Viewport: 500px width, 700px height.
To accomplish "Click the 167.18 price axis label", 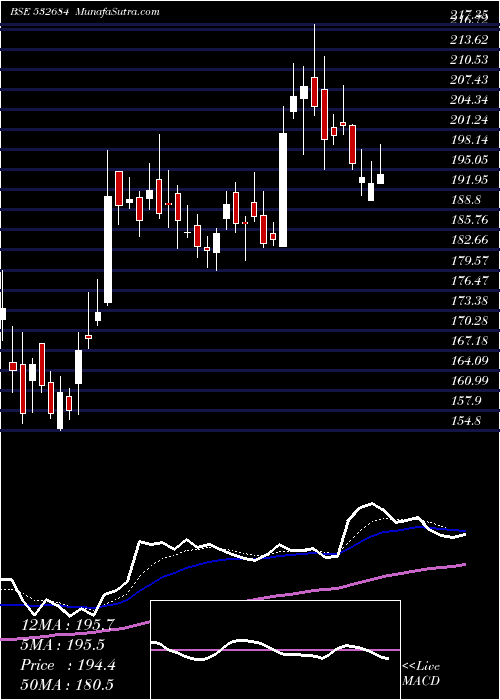I will [x=470, y=341].
